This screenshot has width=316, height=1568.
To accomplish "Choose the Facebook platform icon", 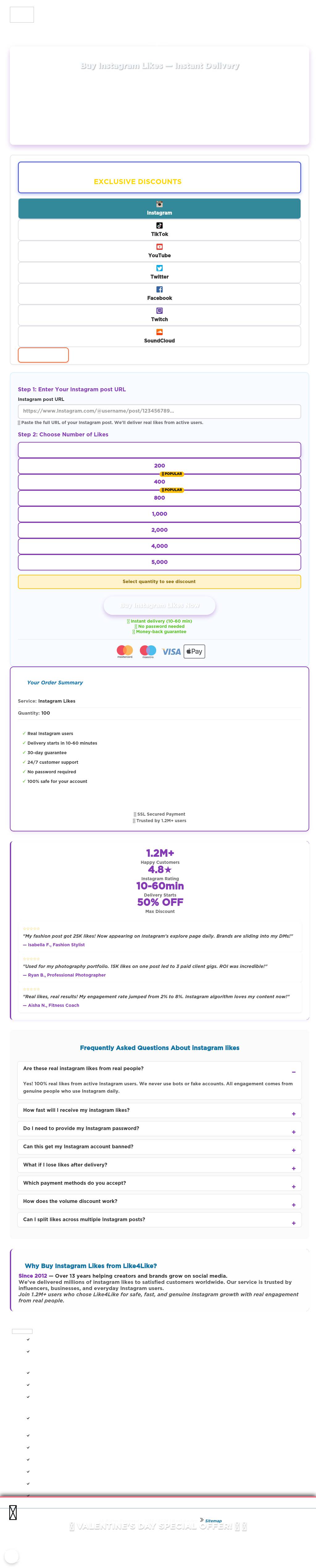I will 159,290.
